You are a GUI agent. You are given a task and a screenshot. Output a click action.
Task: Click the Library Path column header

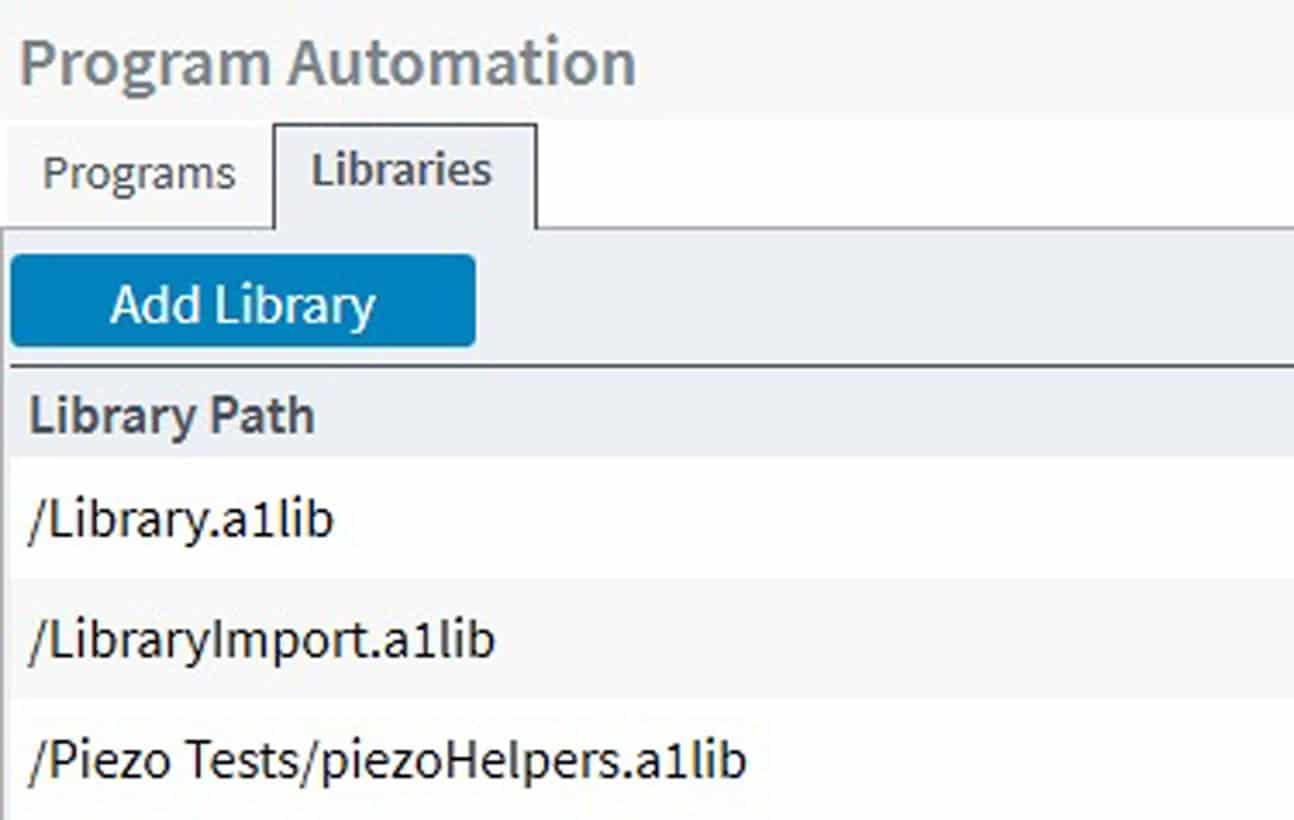pyautogui.click(x=172, y=416)
